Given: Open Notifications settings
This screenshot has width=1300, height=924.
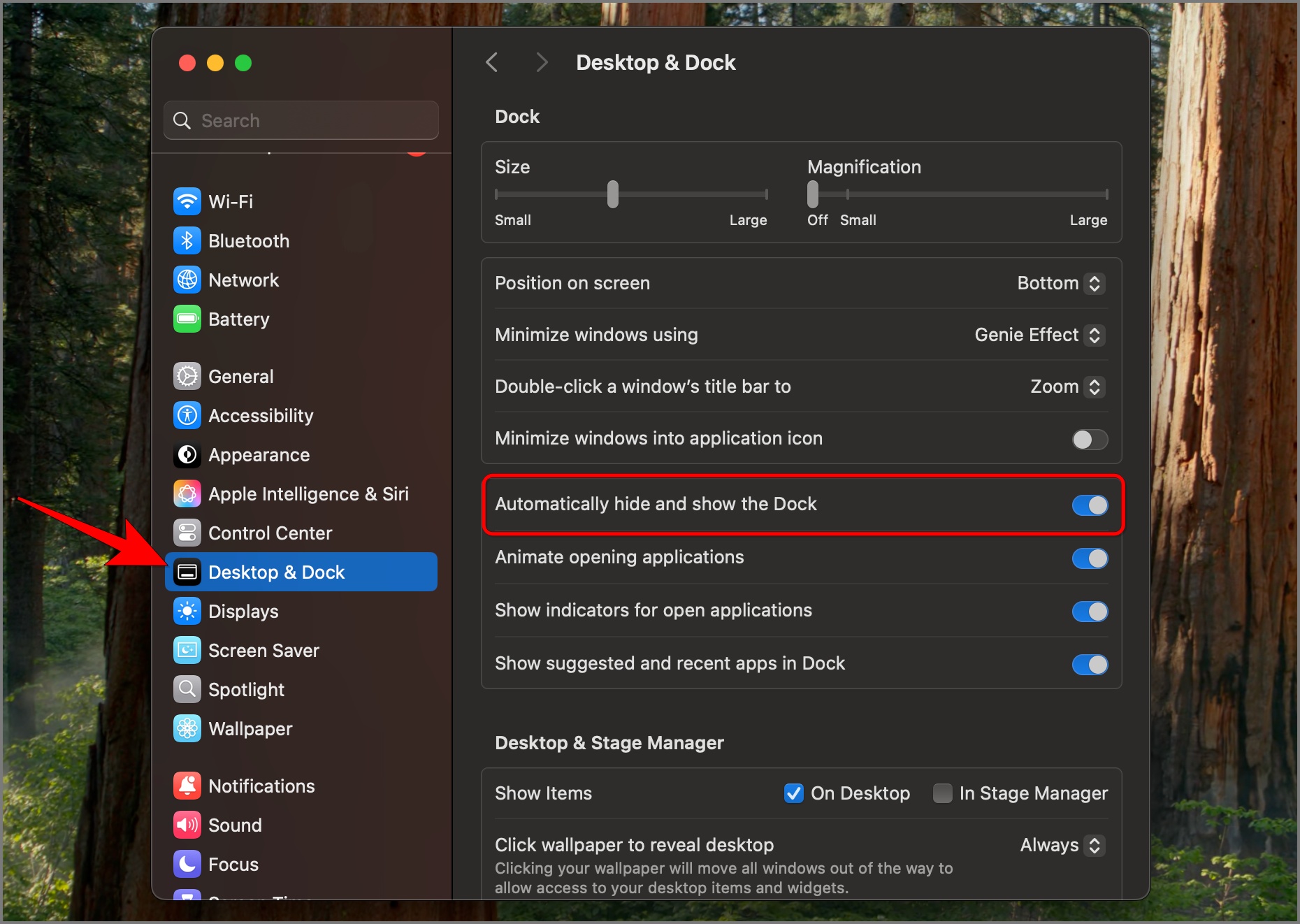Looking at the screenshot, I should point(261,786).
